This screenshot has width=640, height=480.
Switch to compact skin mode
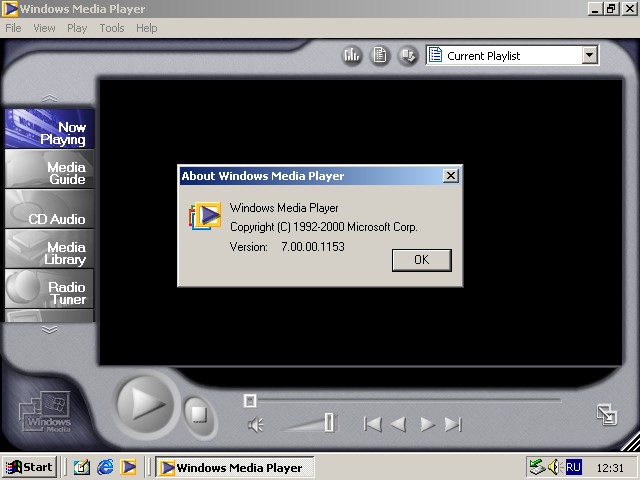tap(606, 414)
